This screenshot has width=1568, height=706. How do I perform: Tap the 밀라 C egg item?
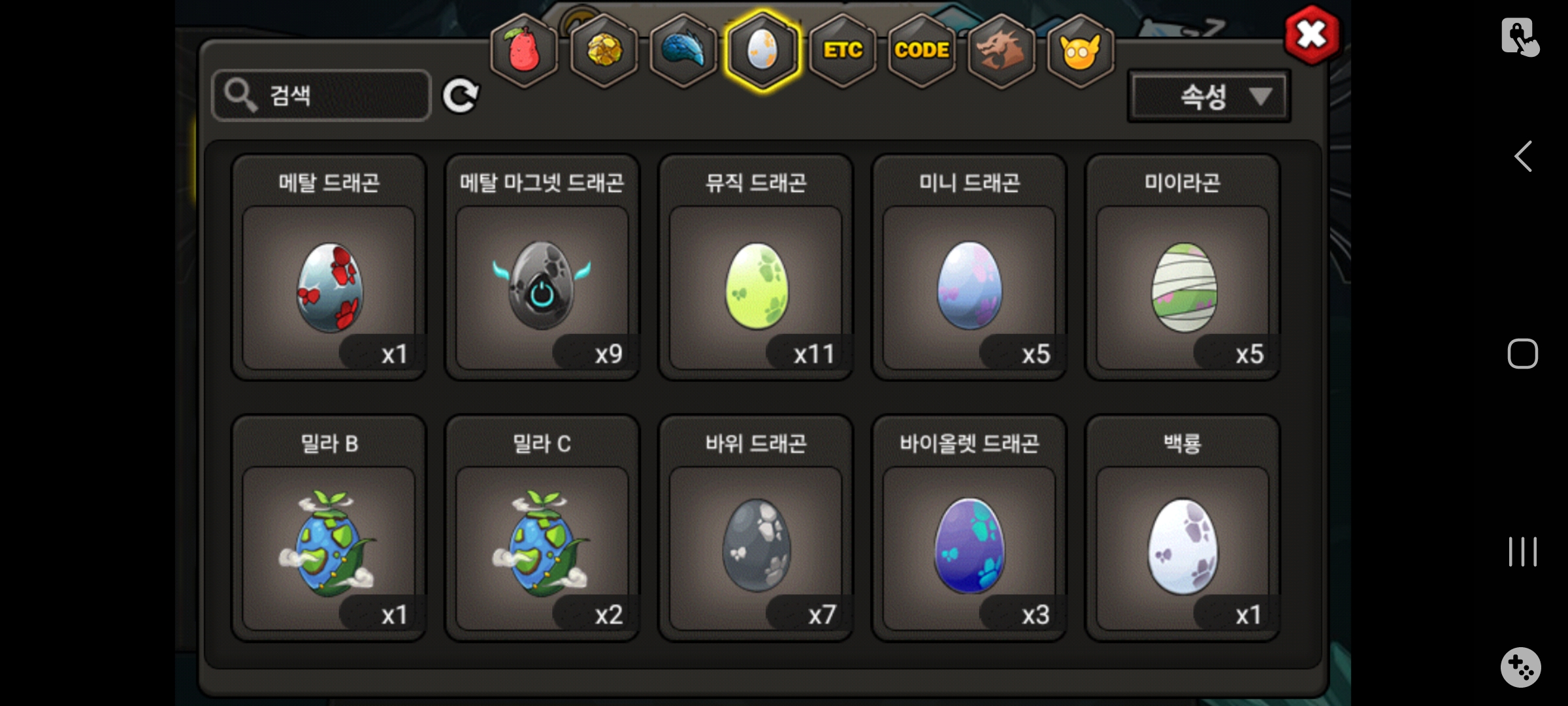tap(542, 528)
